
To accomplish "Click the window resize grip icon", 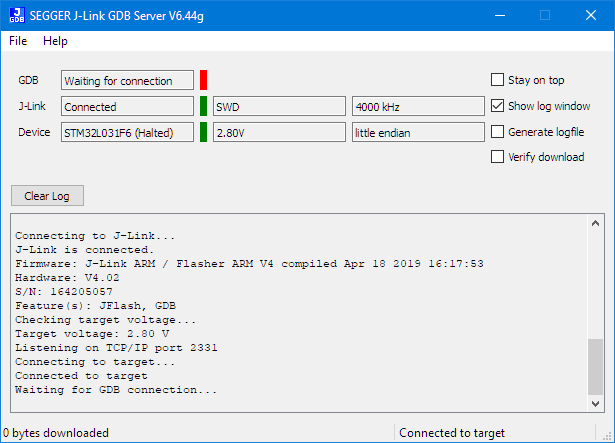I will tap(608, 436).
